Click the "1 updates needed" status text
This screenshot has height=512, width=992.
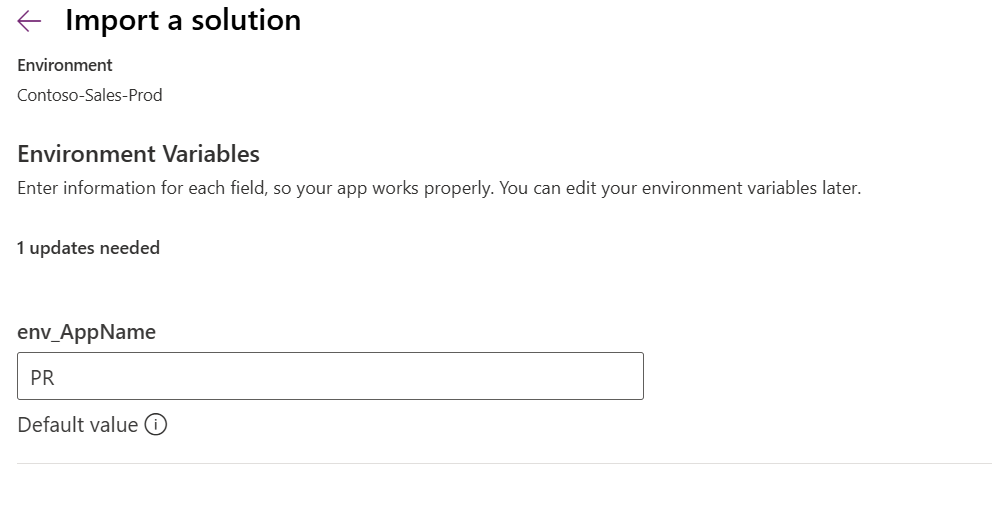(88, 248)
